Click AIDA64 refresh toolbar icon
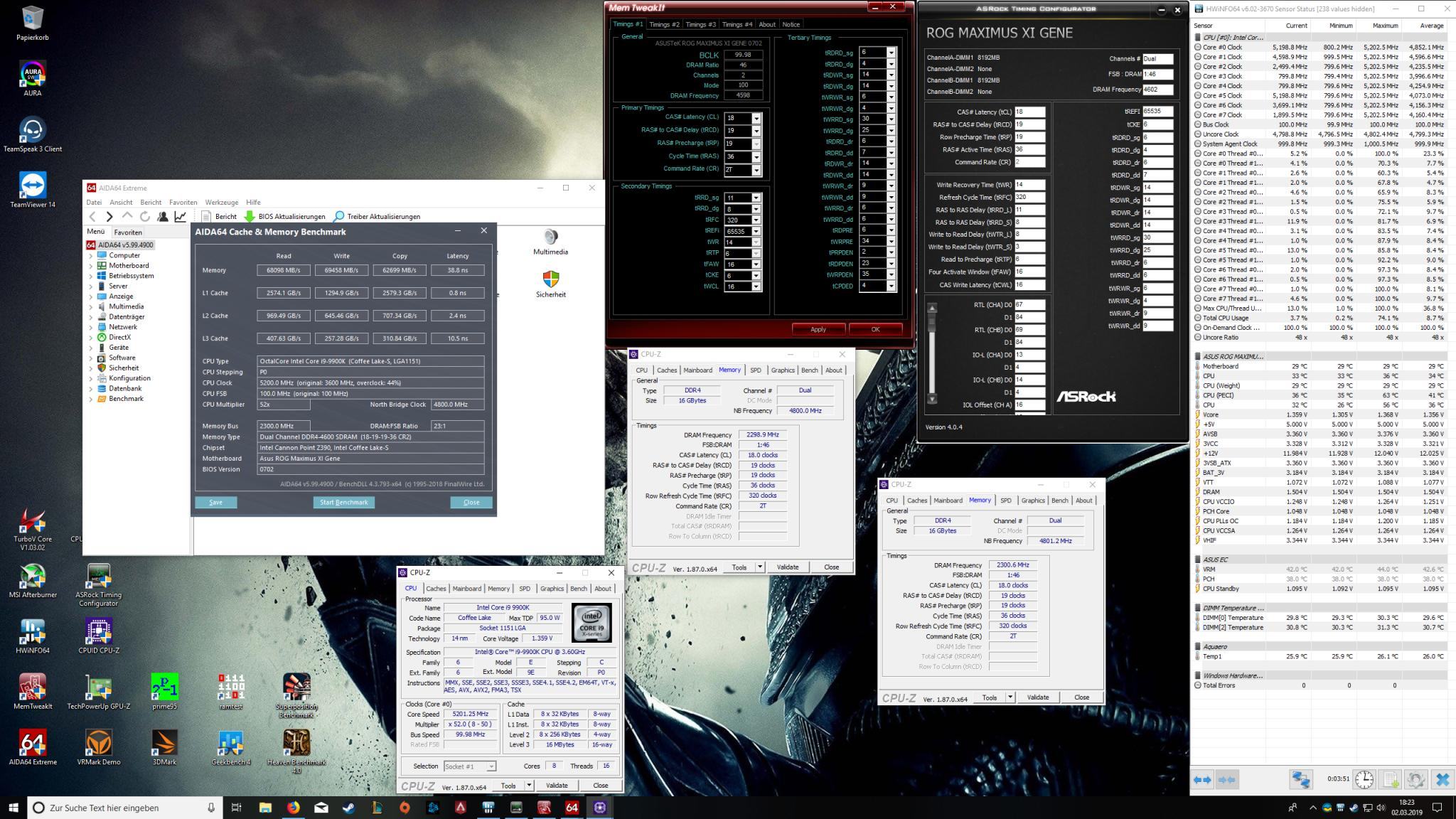1456x819 pixels. (145, 216)
